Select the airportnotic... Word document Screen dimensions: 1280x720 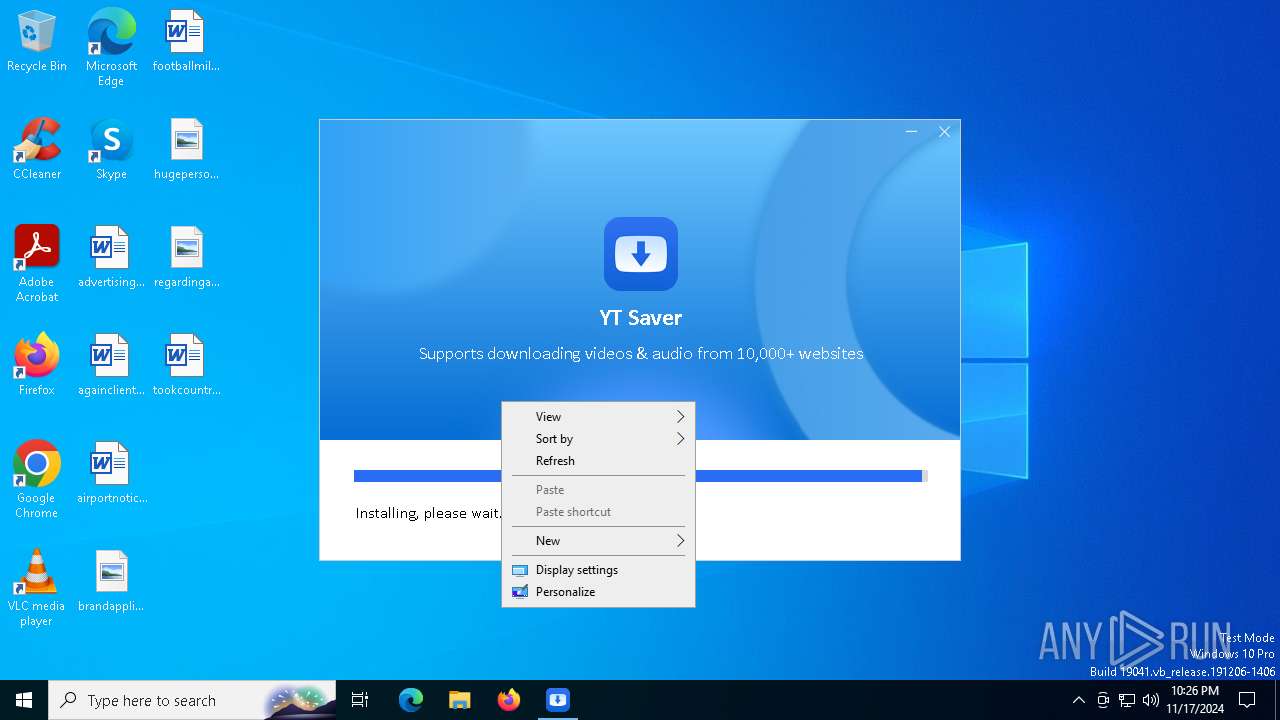point(111,474)
